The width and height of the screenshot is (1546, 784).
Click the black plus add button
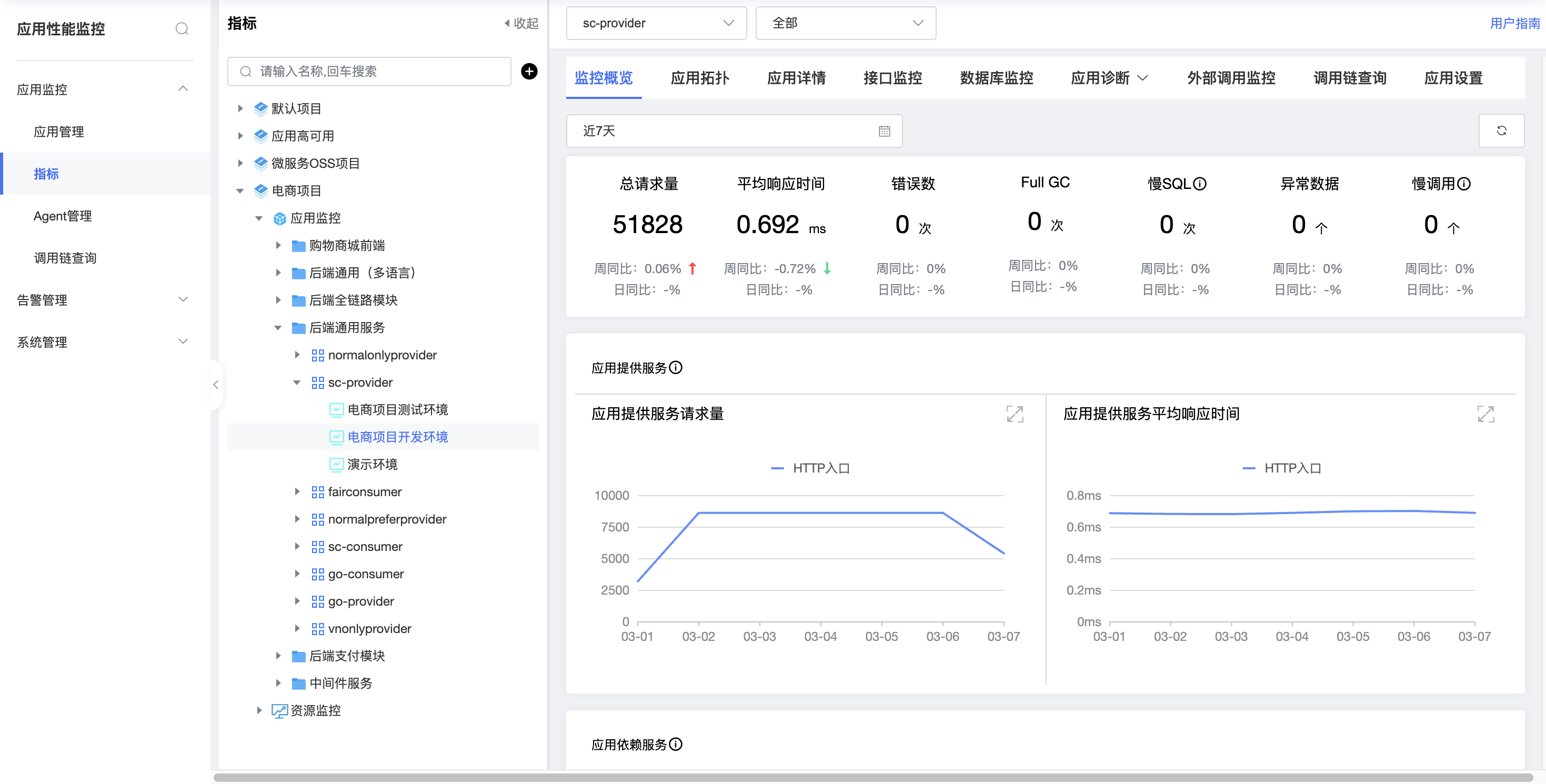529,72
